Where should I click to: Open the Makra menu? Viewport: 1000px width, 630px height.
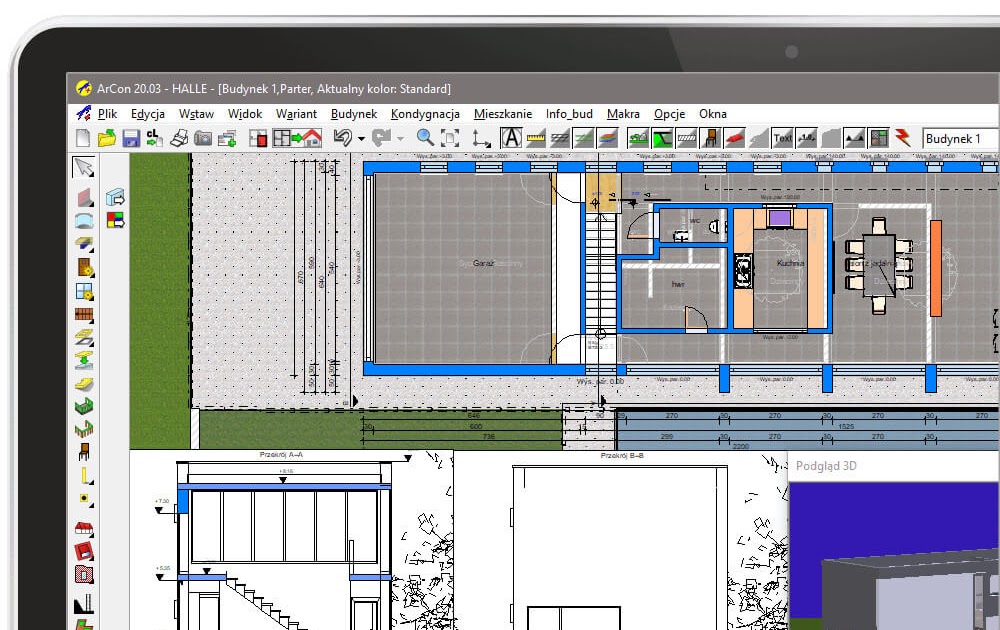point(623,114)
